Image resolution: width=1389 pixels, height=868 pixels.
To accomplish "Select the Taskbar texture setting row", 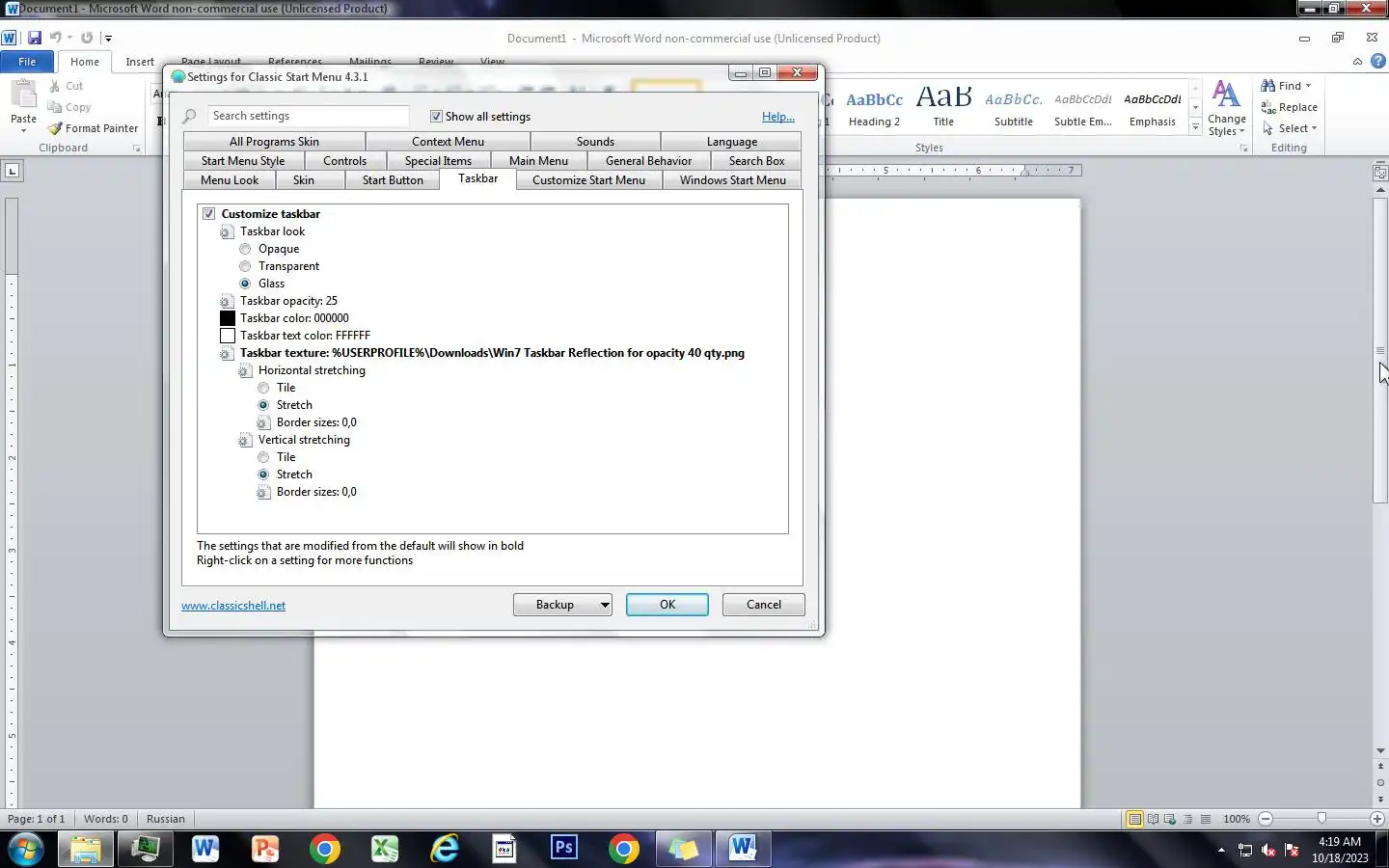I will [x=492, y=353].
